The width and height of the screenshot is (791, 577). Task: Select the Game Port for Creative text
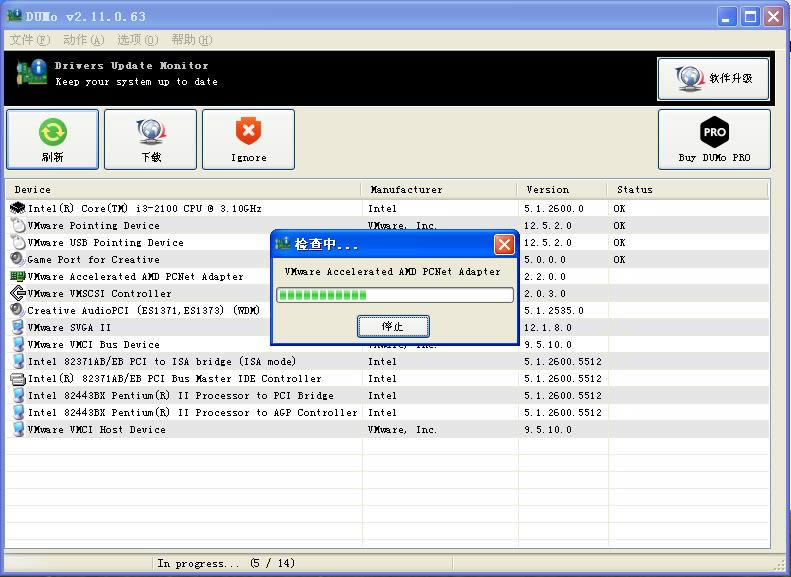[x=93, y=259]
